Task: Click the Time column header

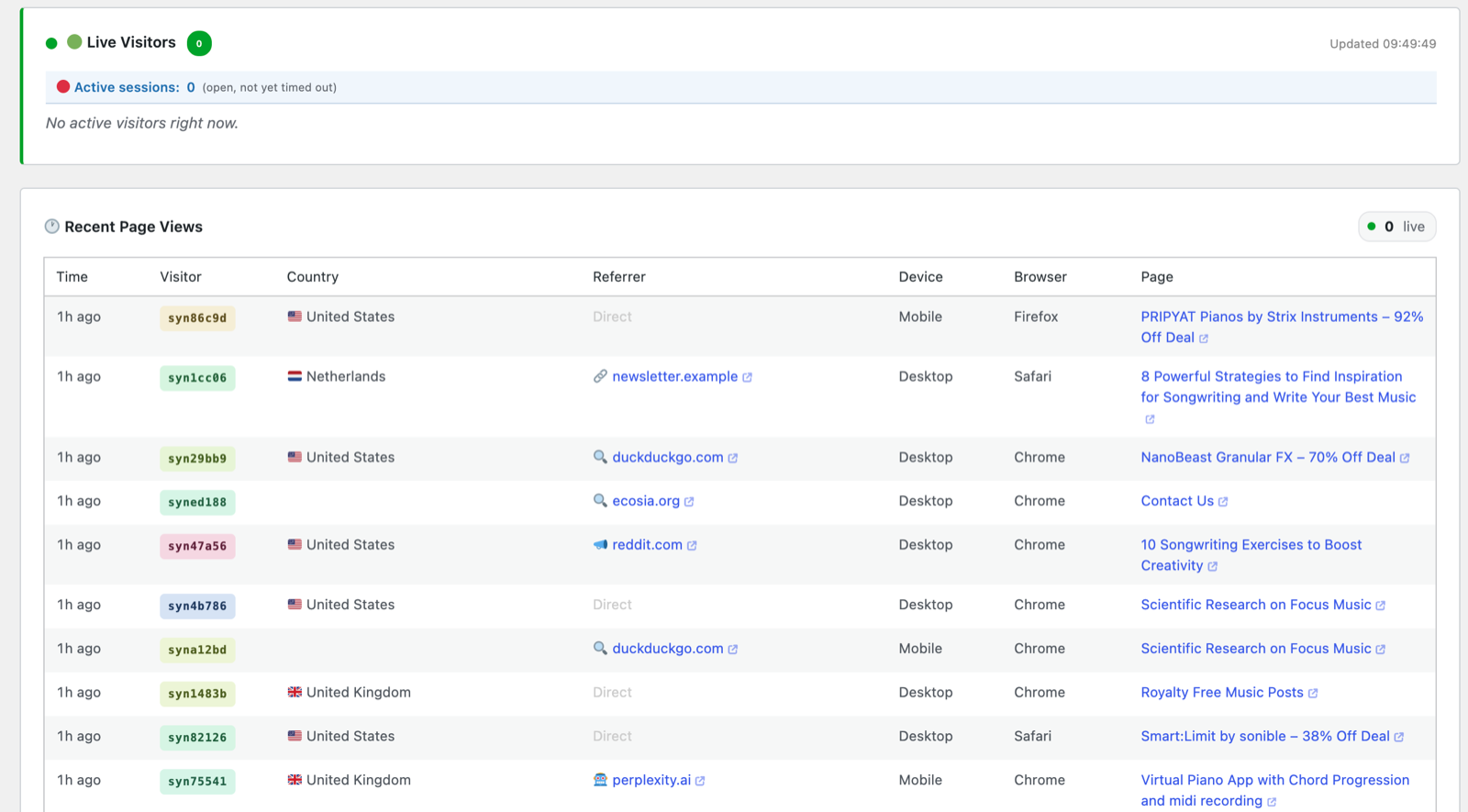Action: [72, 277]
